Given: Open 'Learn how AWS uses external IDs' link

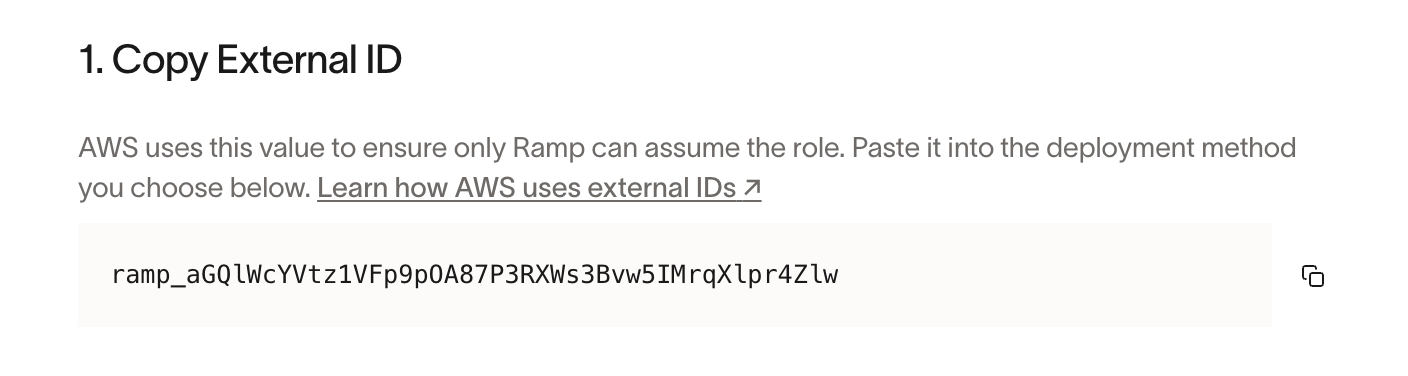Looking at the screenshot, I should [539, 188].
